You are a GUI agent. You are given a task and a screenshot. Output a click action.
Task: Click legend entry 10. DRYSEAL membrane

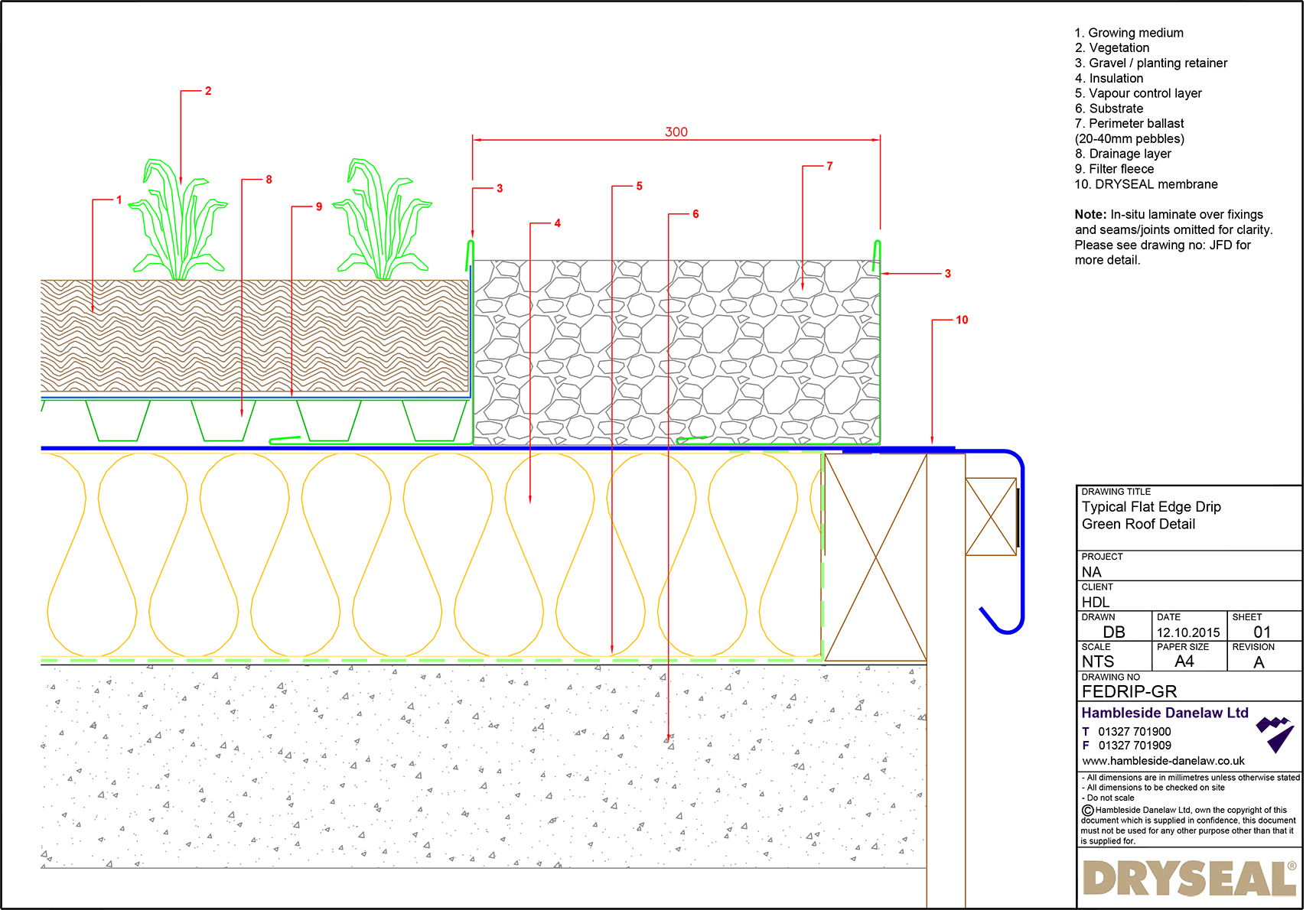(x=1146, y=184)
